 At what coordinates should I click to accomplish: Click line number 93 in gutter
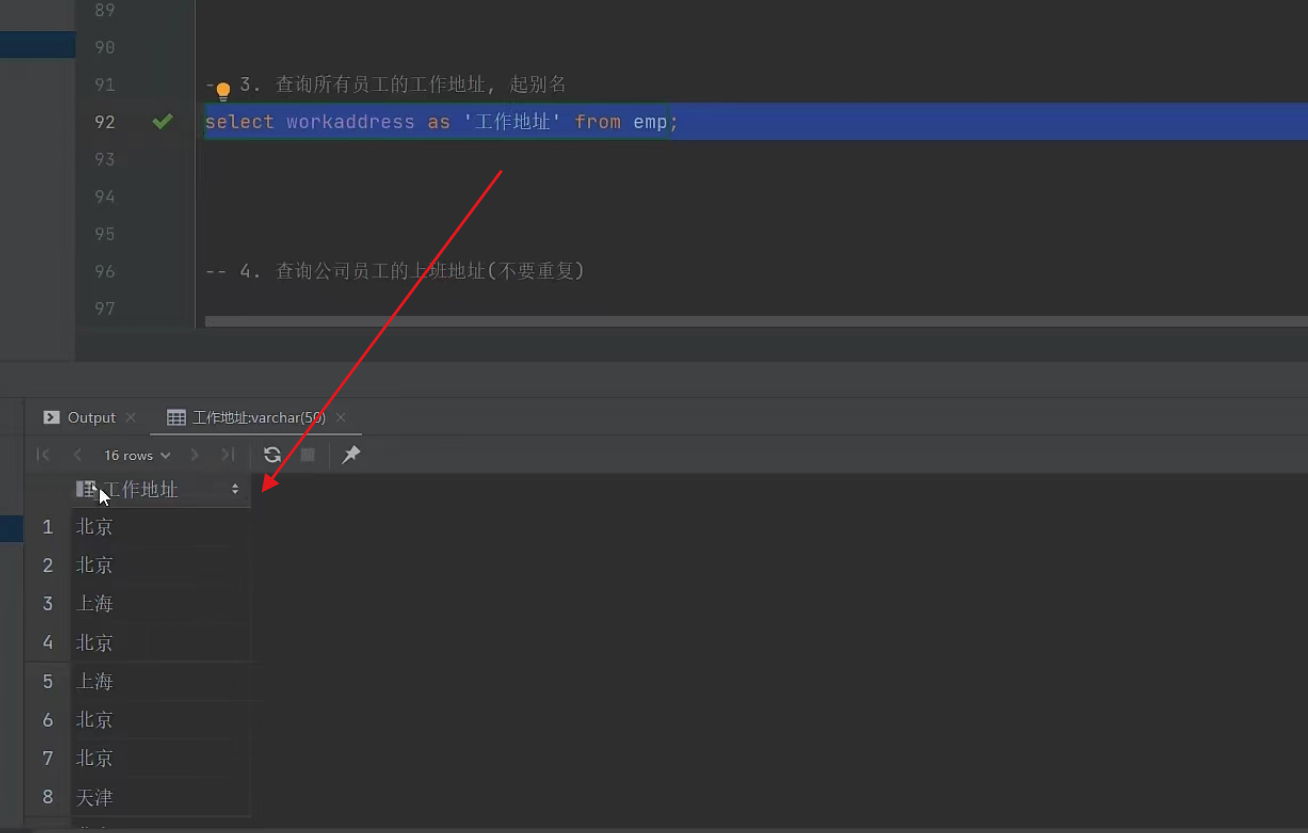(x=104, y=159)
